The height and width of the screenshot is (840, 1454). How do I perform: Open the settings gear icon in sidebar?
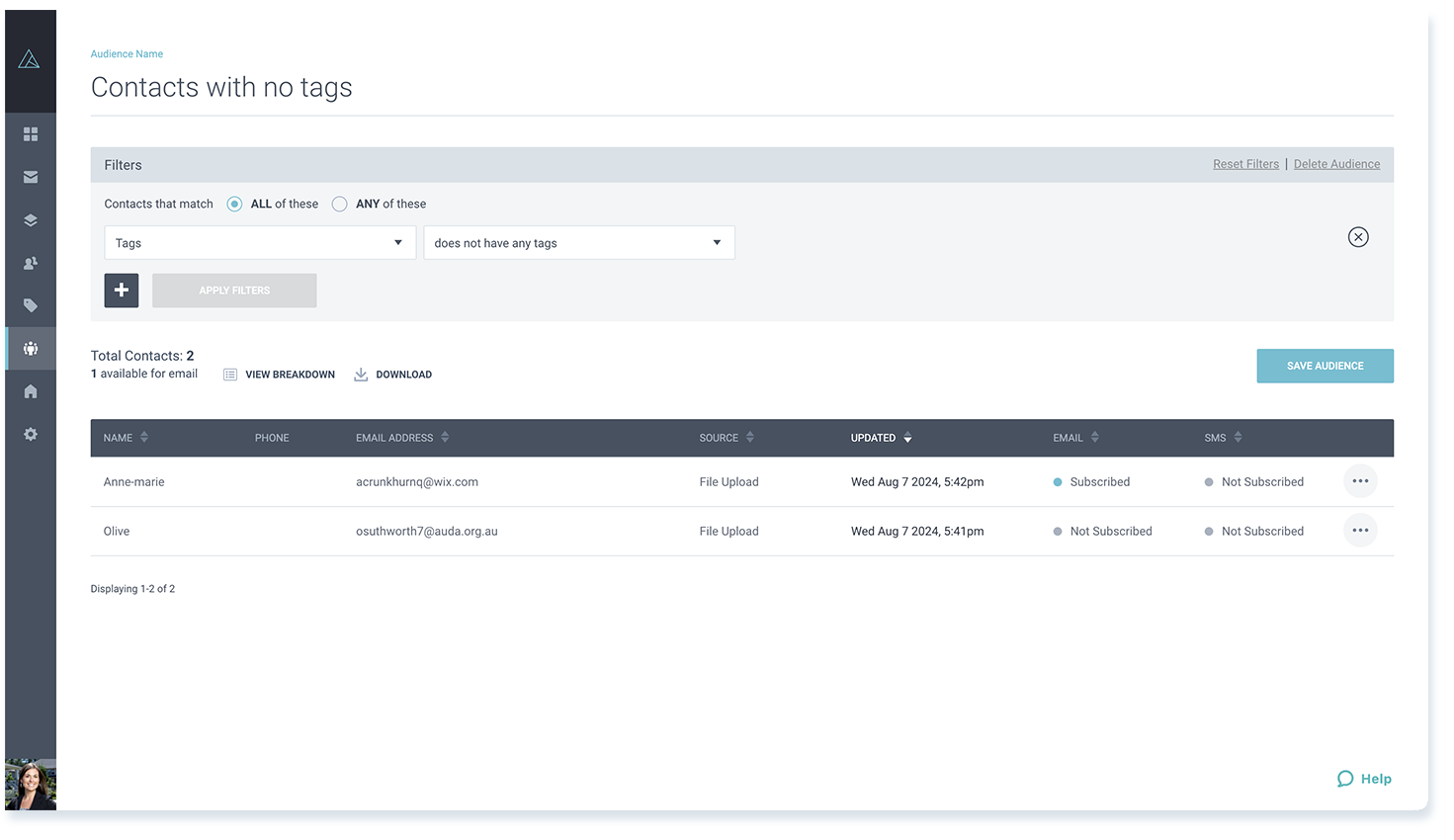(x=31, y=434)
